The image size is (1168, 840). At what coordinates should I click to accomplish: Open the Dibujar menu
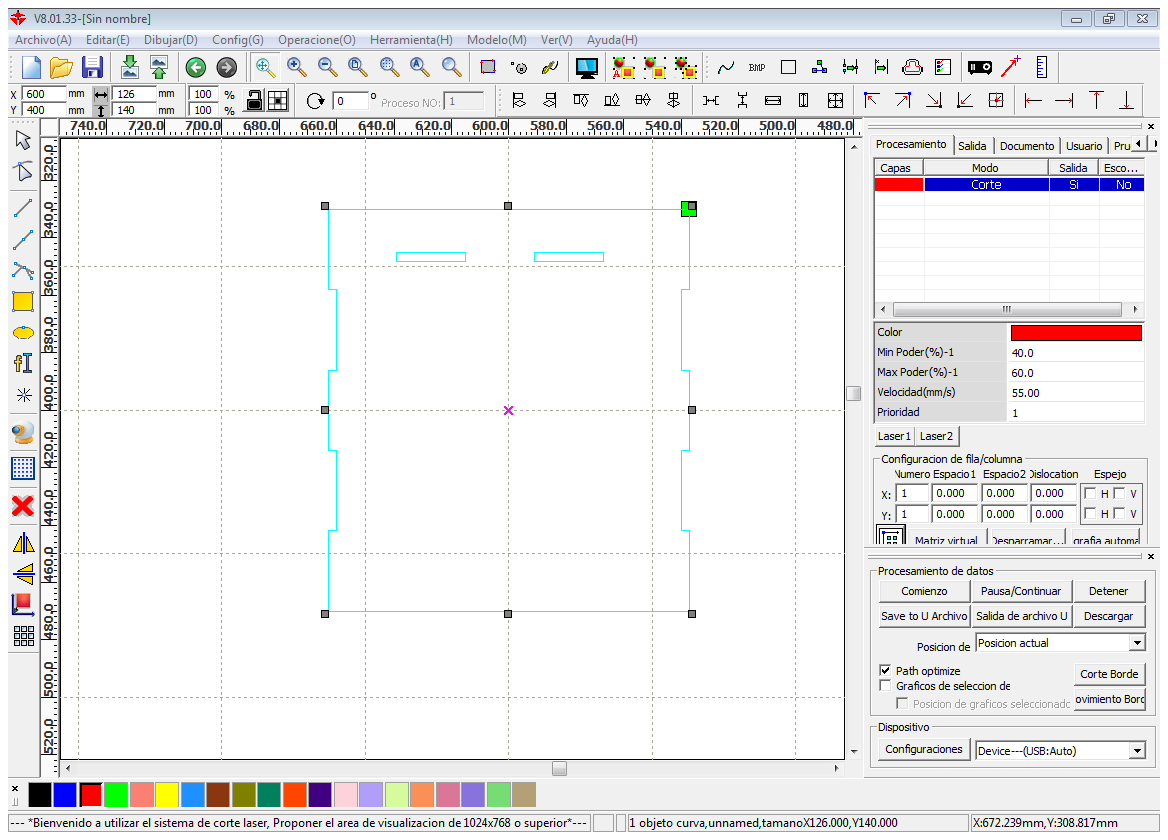171,40
